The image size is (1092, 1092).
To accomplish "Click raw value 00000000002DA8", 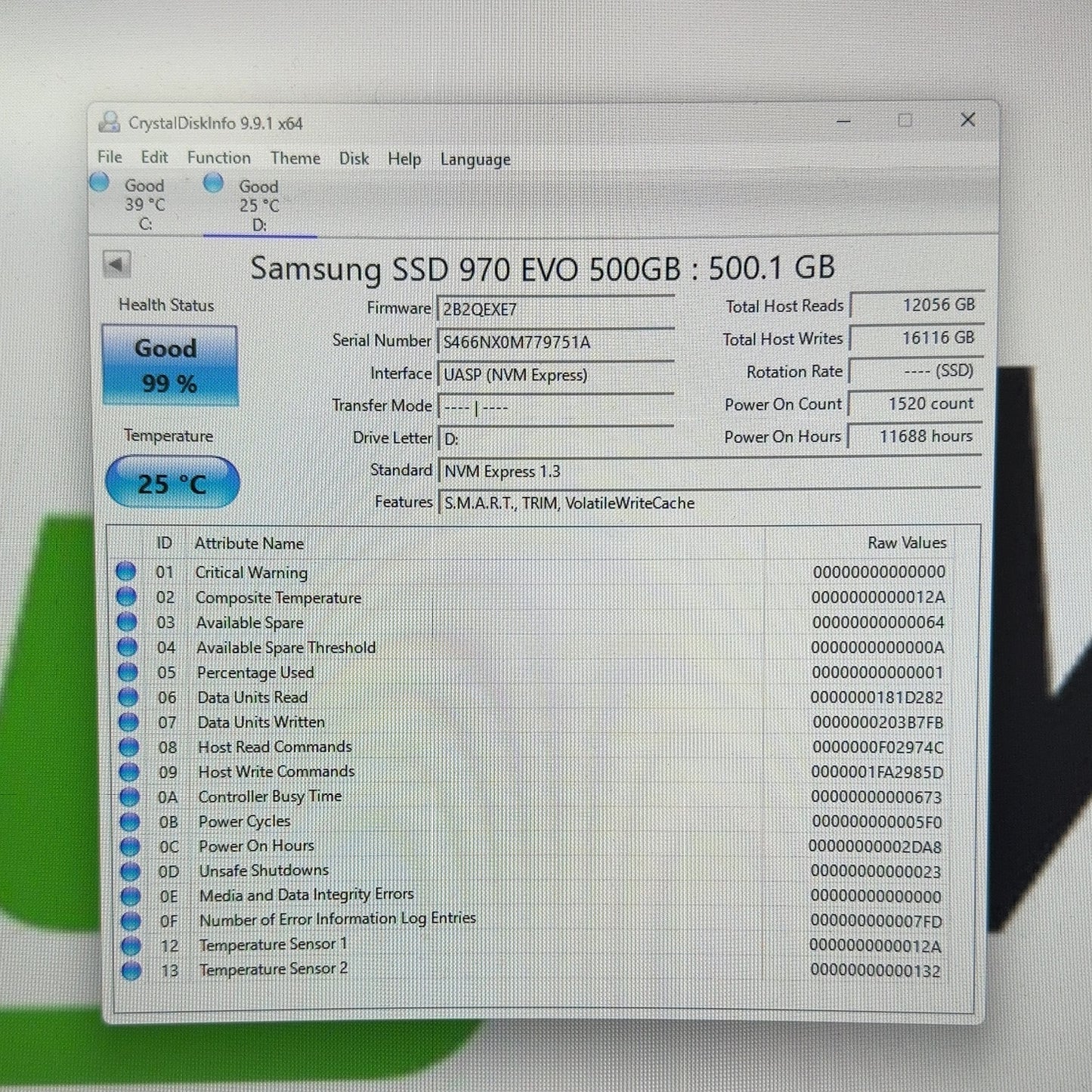I will point(875,846).
